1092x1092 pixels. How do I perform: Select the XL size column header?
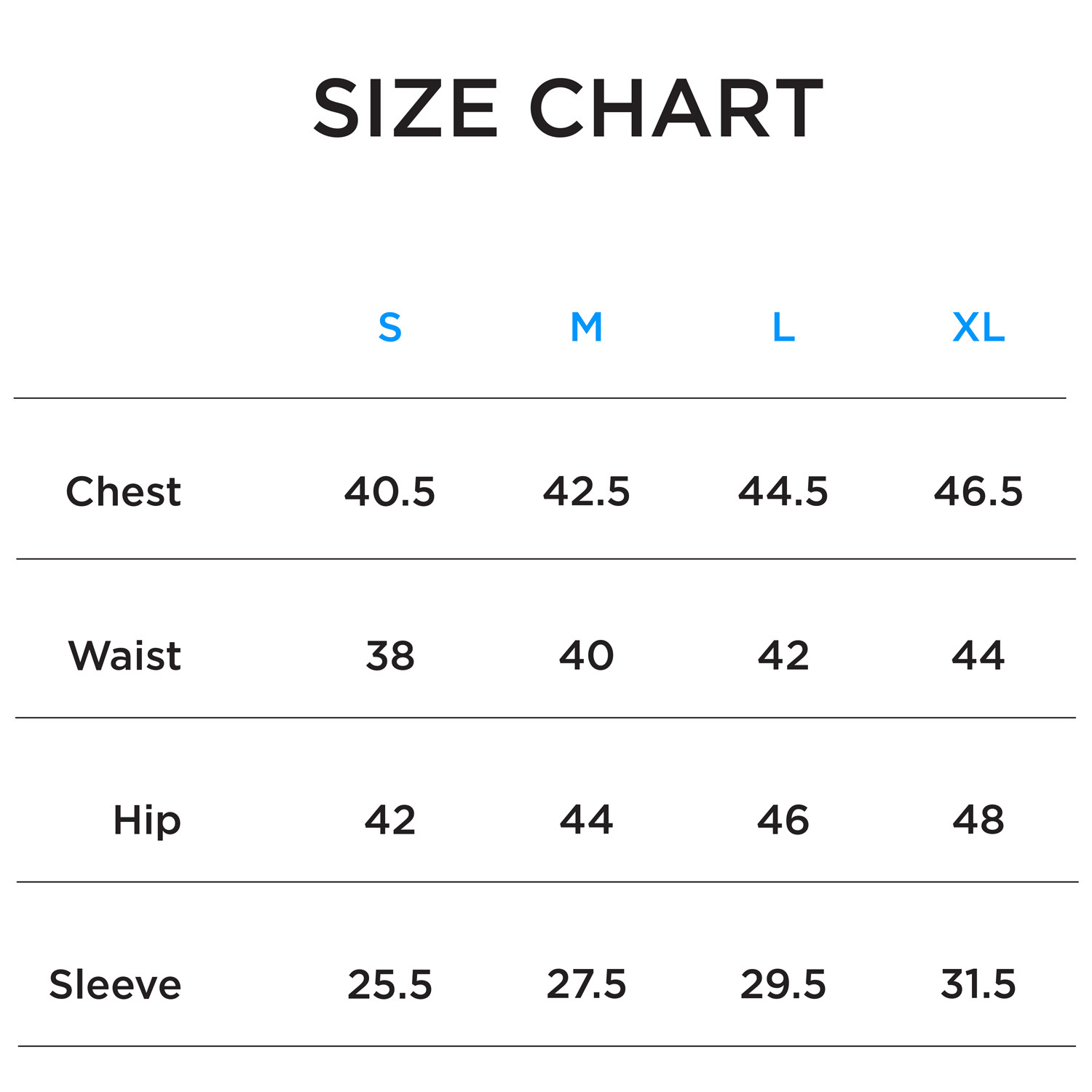(978, 328)
